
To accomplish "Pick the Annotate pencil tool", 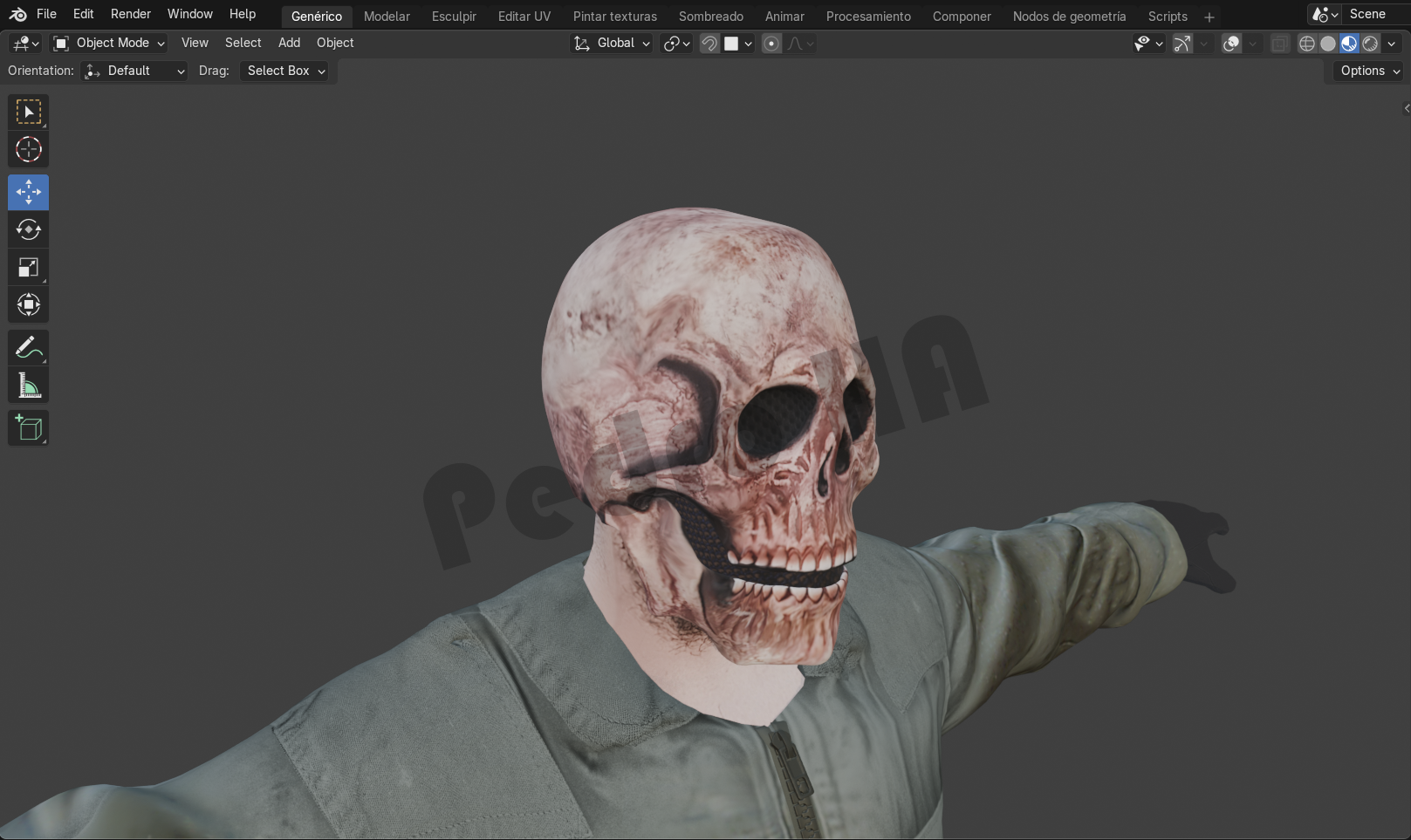I will click(x=28, y=347).
